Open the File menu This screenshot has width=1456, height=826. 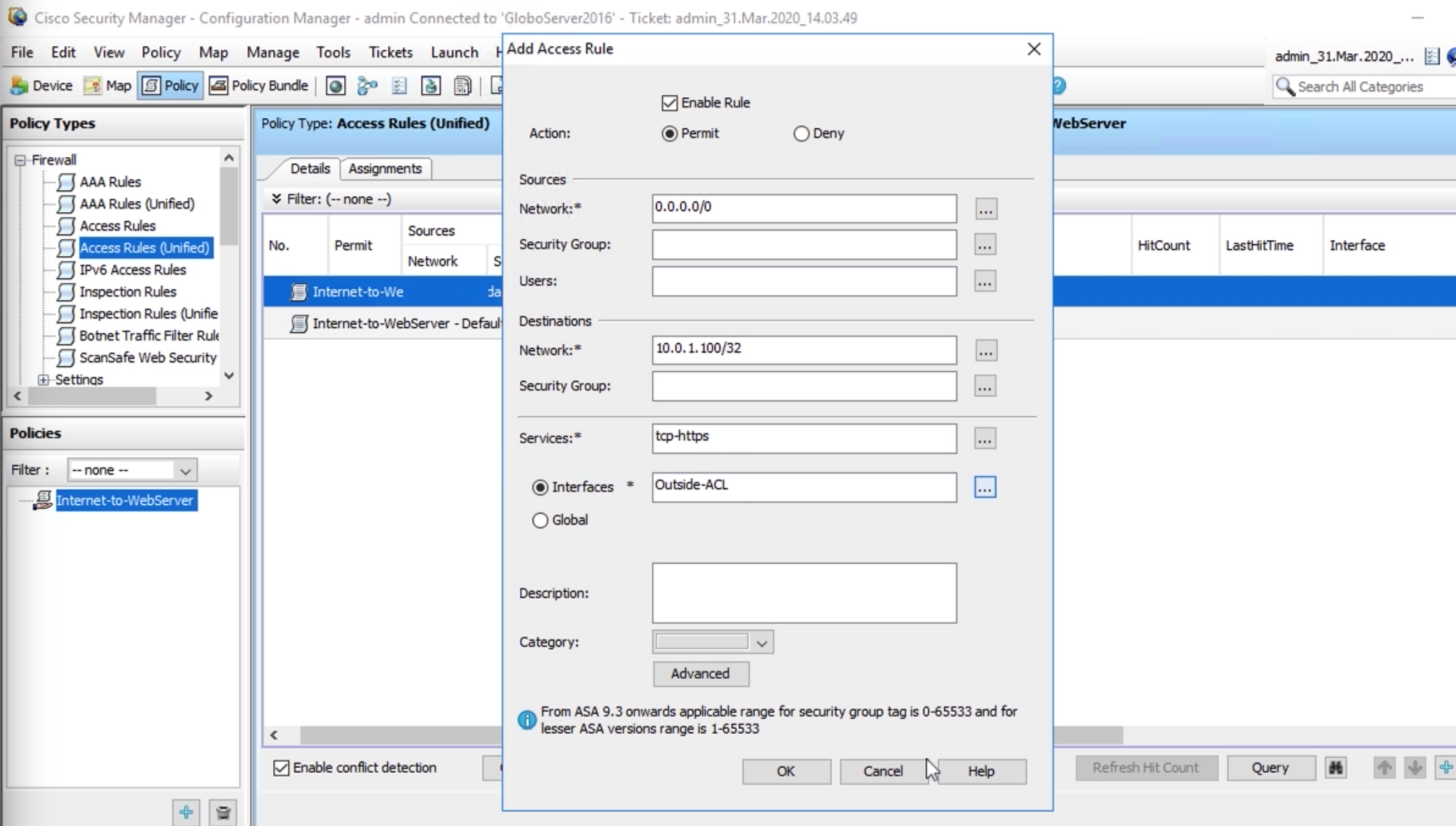pyautogui.click(x=22, y=52)
